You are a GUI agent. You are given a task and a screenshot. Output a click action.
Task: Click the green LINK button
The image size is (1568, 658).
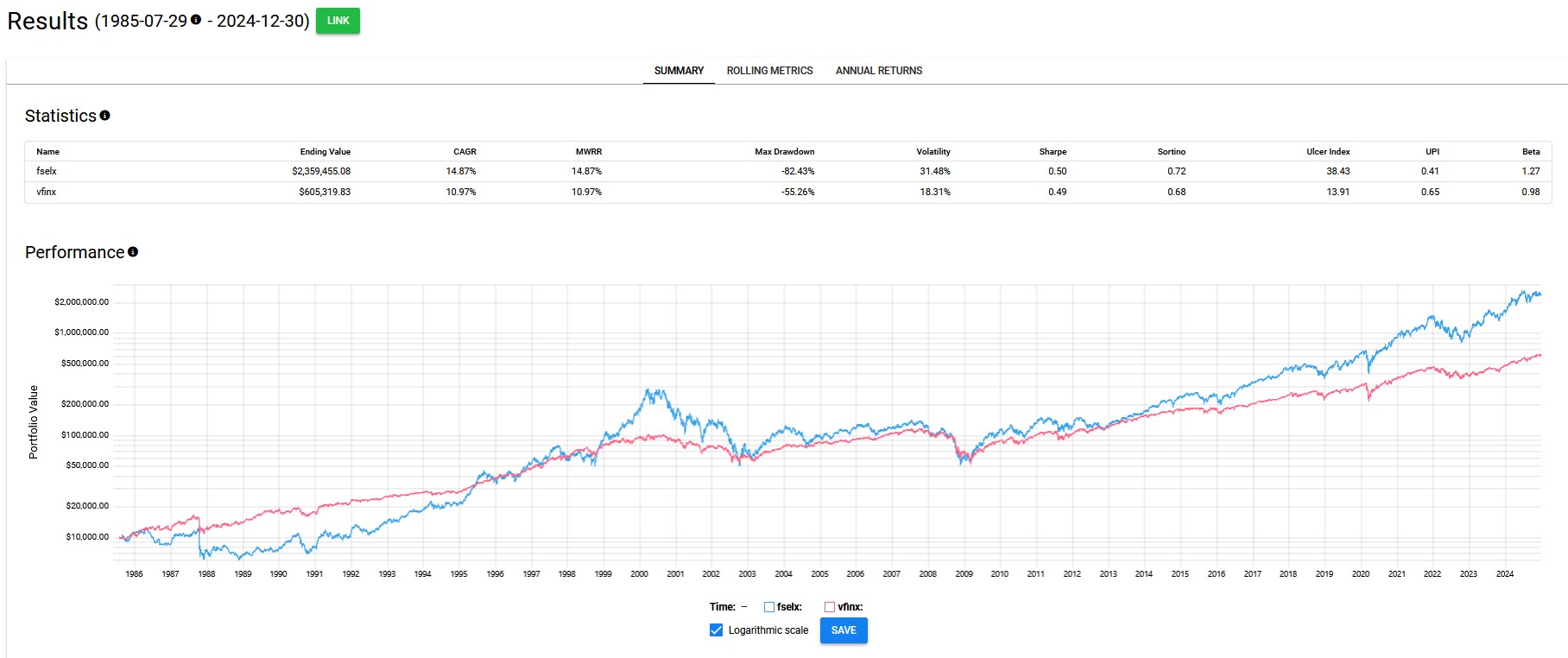[x=338, y=21]
